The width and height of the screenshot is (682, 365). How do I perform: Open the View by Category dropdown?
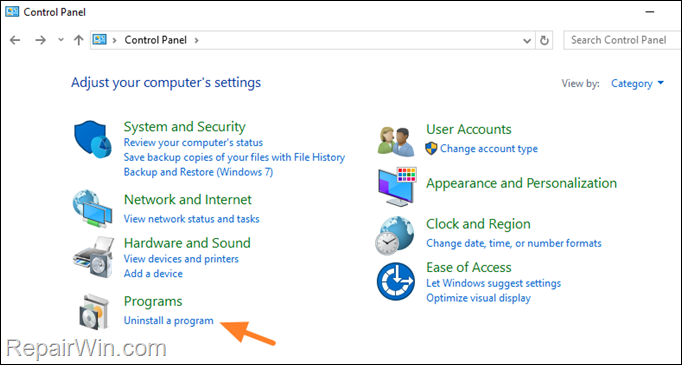tap(637, 84)
